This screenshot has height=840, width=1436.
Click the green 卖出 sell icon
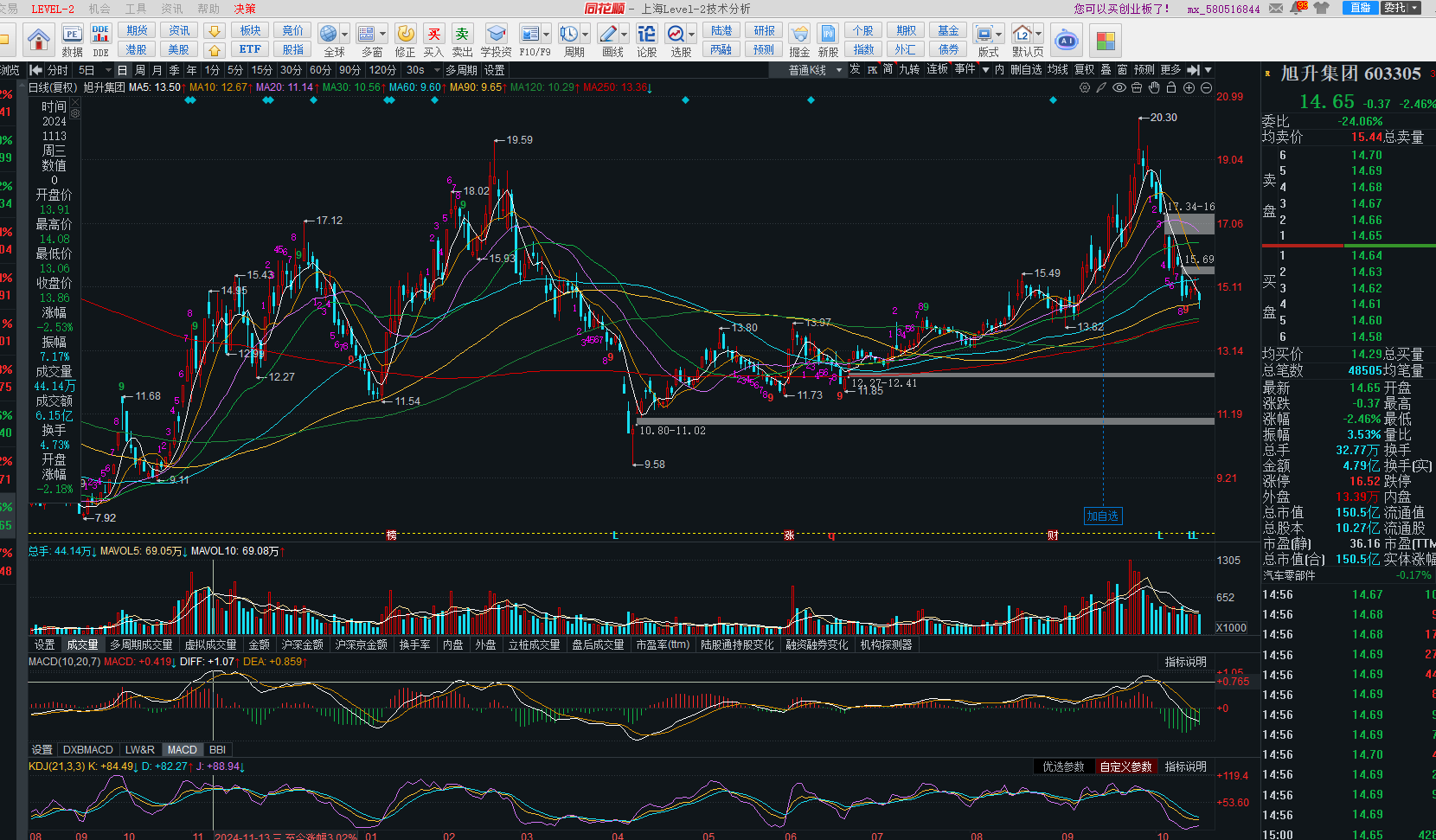[x=463, y=34]
